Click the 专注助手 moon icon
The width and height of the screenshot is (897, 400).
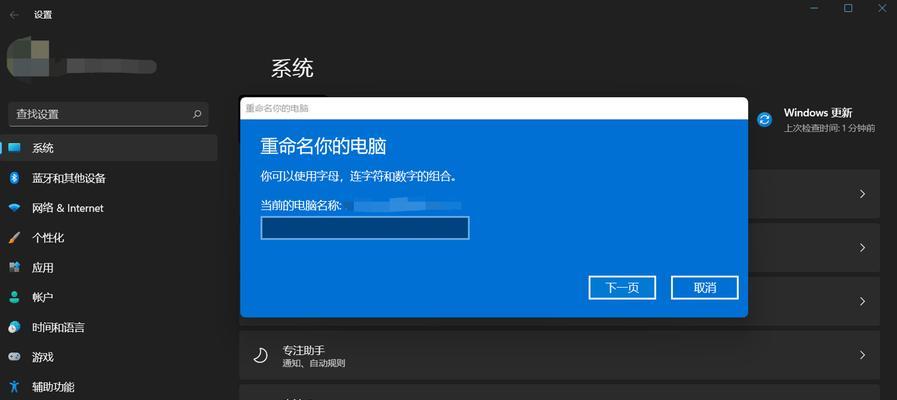(x=260, y=355)
